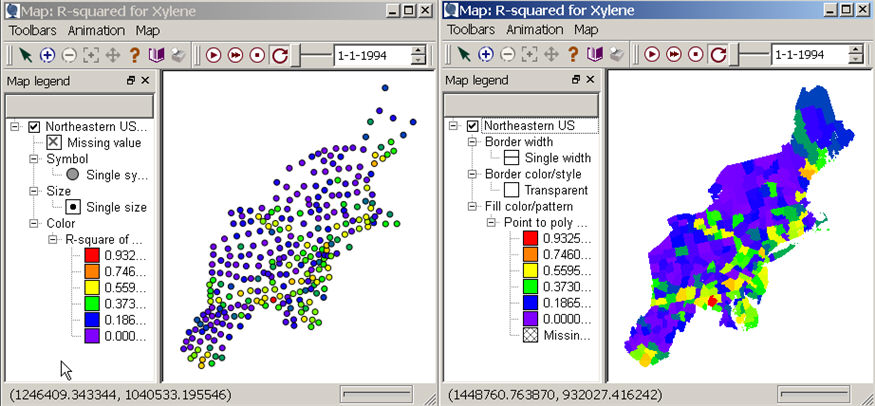Screen dimensions: 875x406
Task: Select the arrow pointer tool in left window
Action: click(x=17, y=55)
